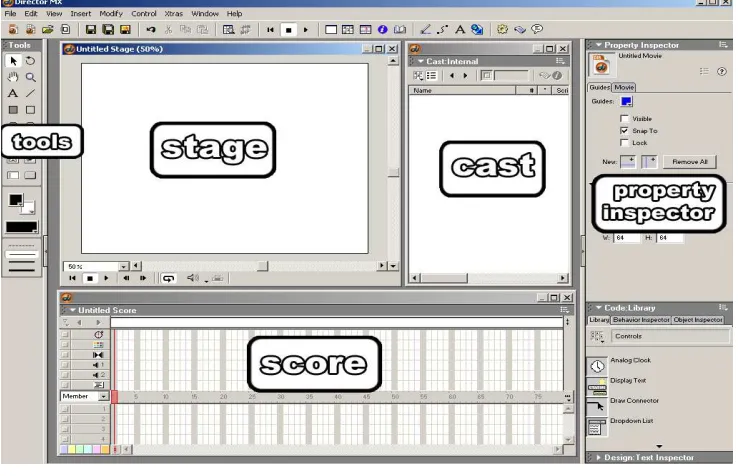Viewport: 738px width, 476px height.
Task: Add a new vertical guide button
Action: coord(649,161)
